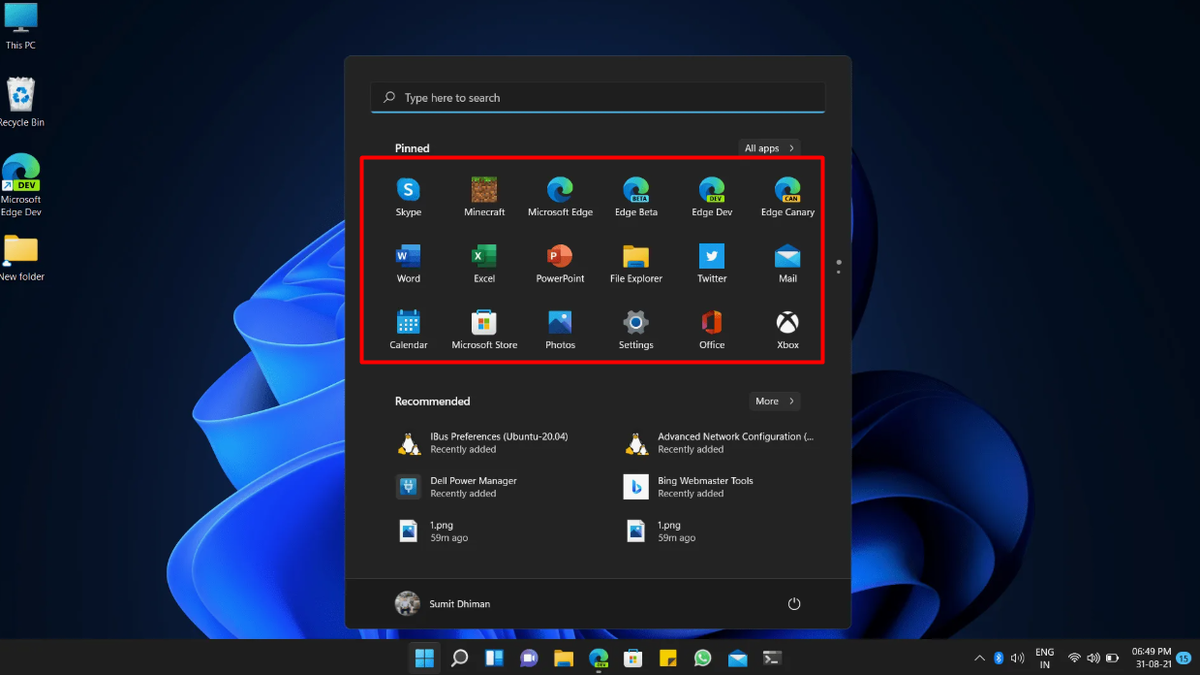The height and width of the screenshot is (675, 1200).
Task: Open the pinned Skype app
Action: [408, 196]
